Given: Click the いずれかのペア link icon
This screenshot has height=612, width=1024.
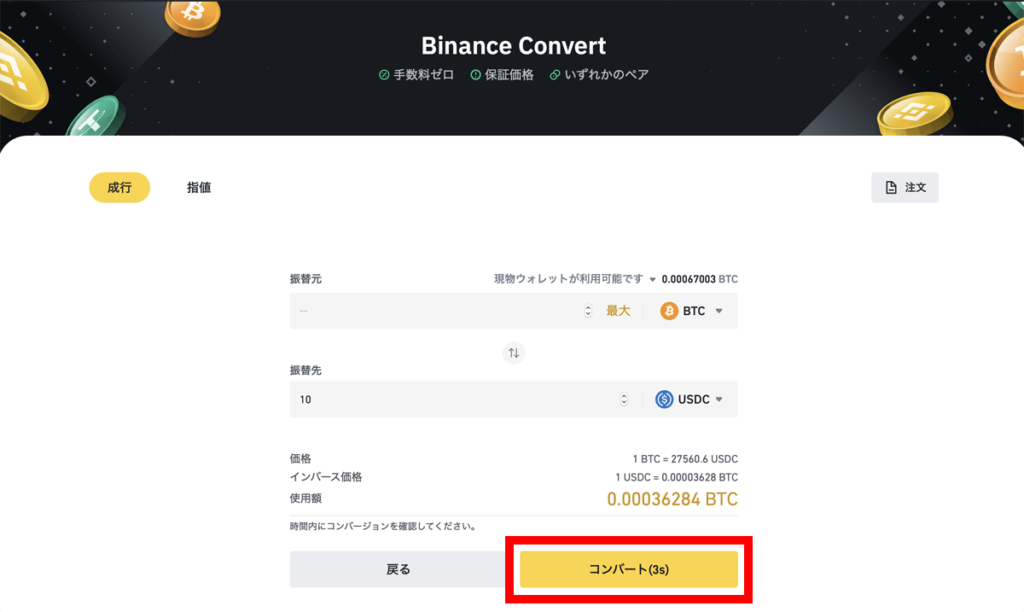Looking at the screenshot, I should point(554,75).
